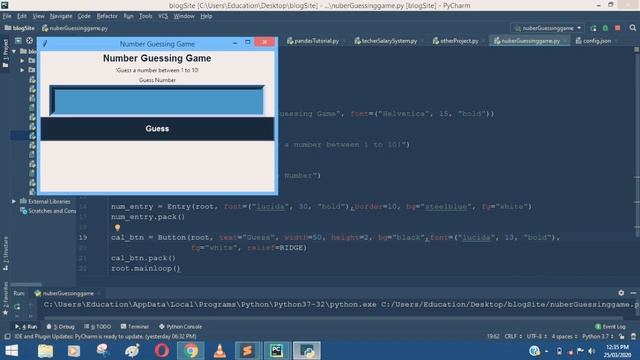Viewport: 640px width, 360px height.
Task: Open Opera browser from the taskbar
Action: [x=162, y=351]
